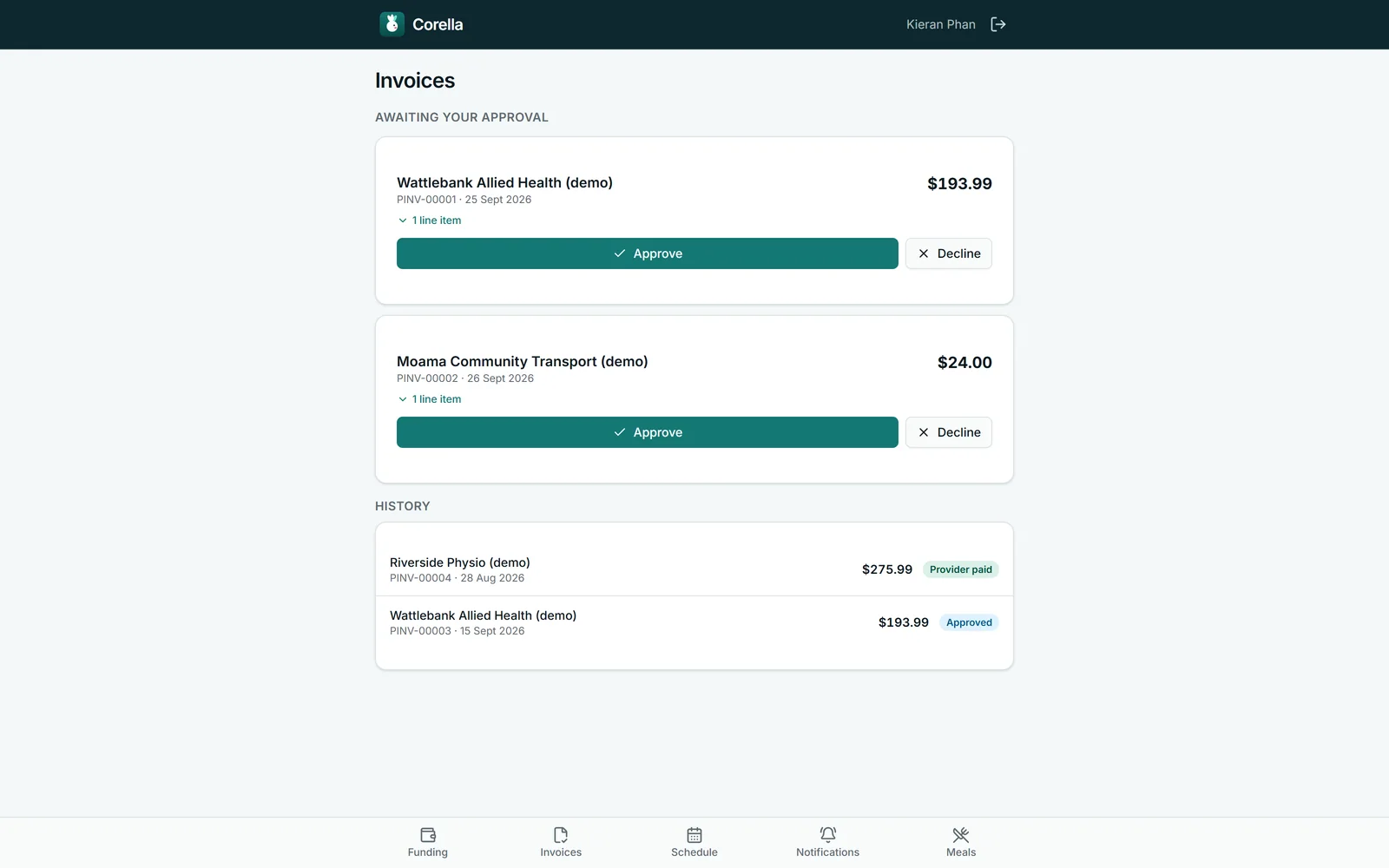1389x868 pixels.
Task: Expand line items for PINV-00002
Action: (x=430, y=399)
